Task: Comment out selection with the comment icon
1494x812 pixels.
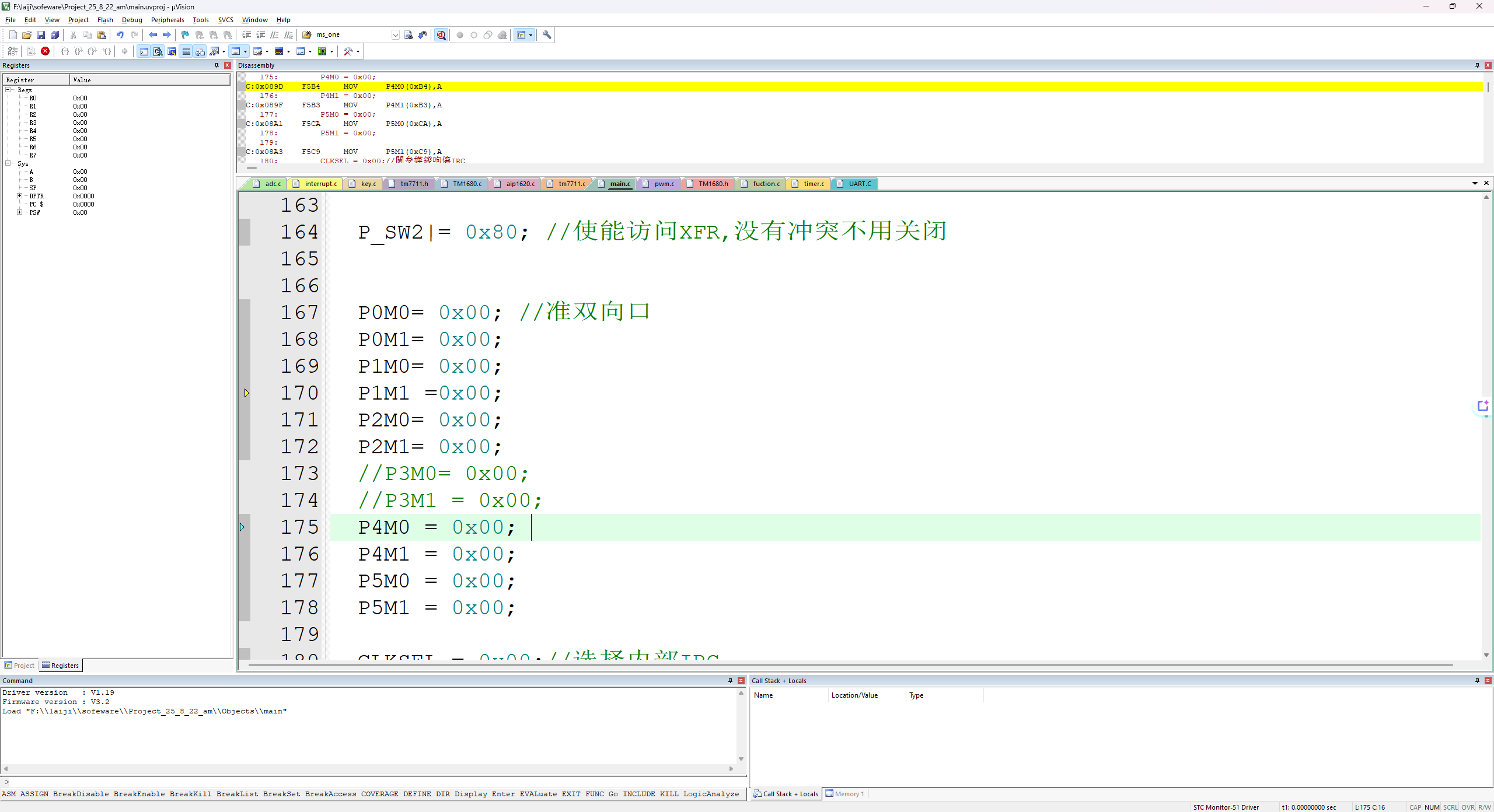Action: pos(274,35)
